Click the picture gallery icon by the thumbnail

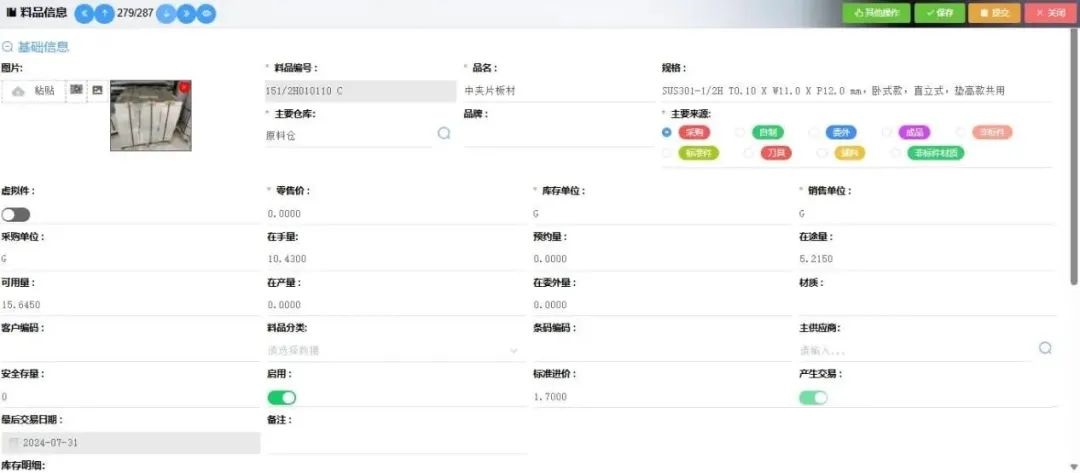click(x=98, y=90)
